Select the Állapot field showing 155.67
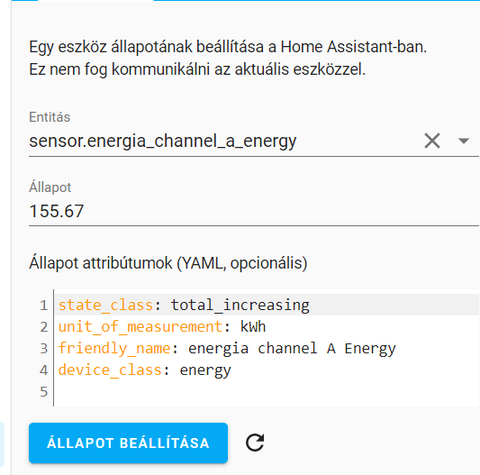Viewport: 480px width, 475px height. click(253, 211)
